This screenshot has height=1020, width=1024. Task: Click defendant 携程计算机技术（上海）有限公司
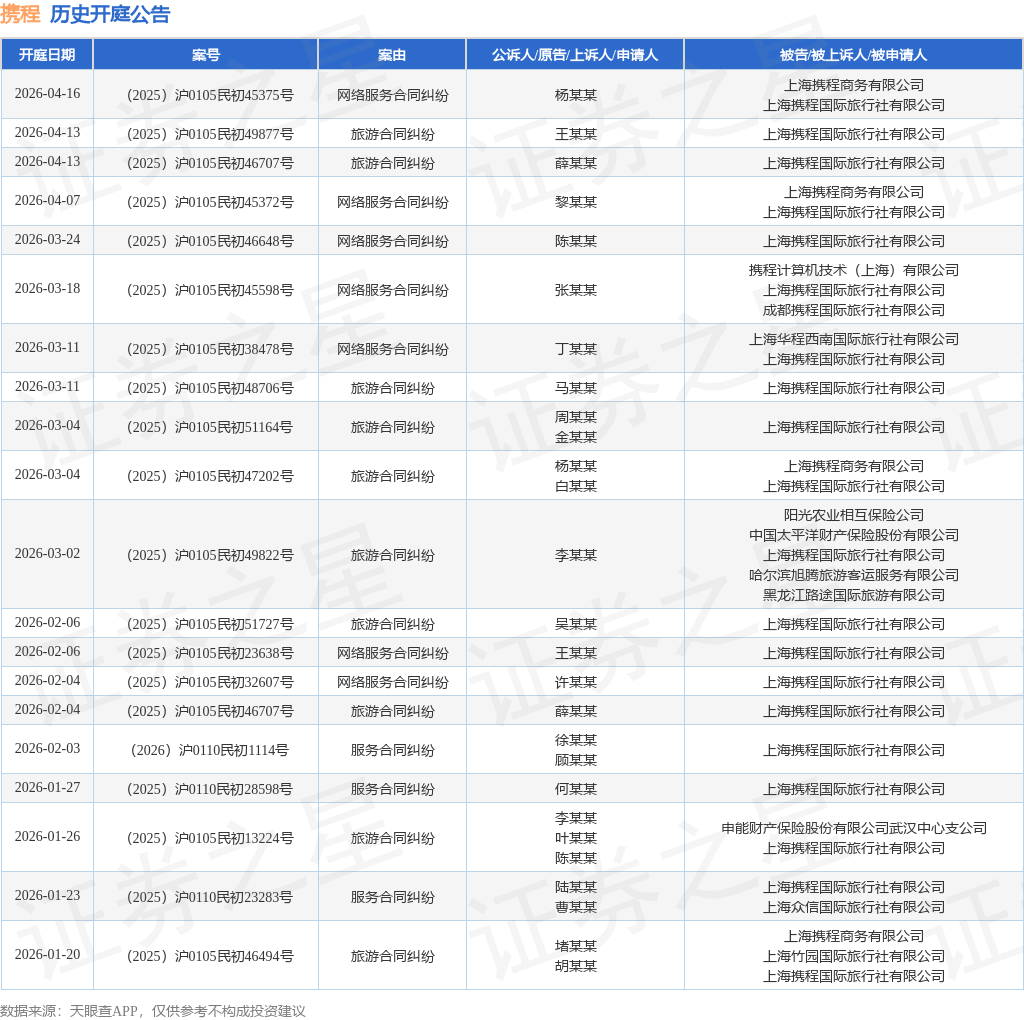(854, 270)
